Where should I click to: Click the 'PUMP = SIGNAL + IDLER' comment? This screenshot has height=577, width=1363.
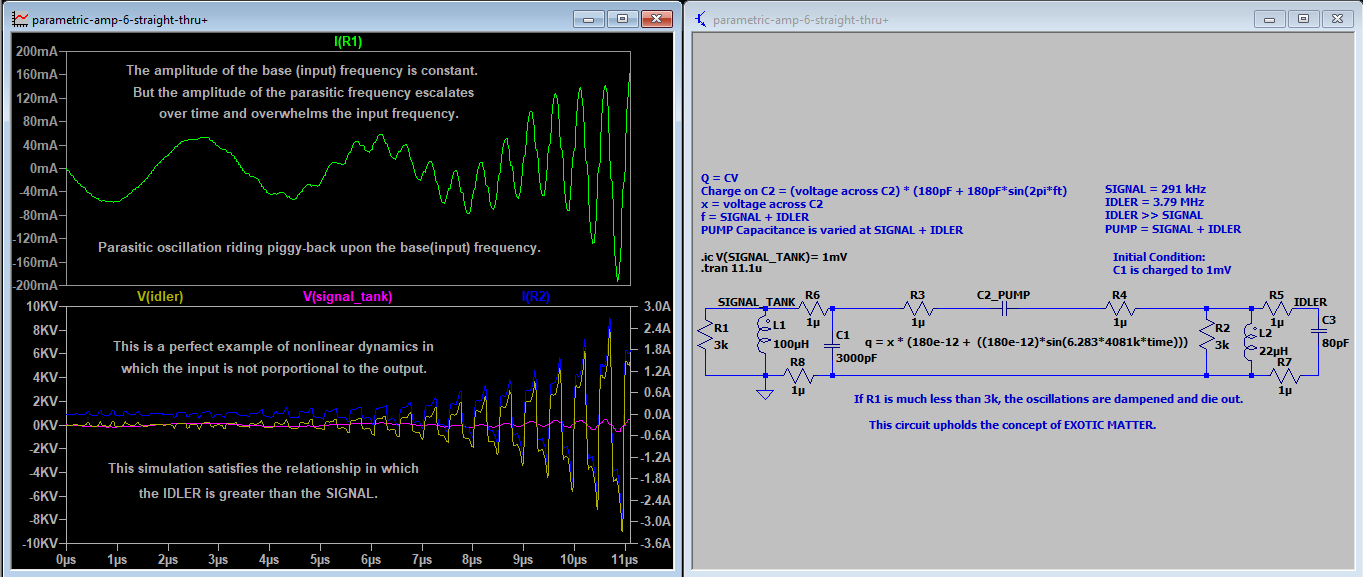tap(1173, 229)
